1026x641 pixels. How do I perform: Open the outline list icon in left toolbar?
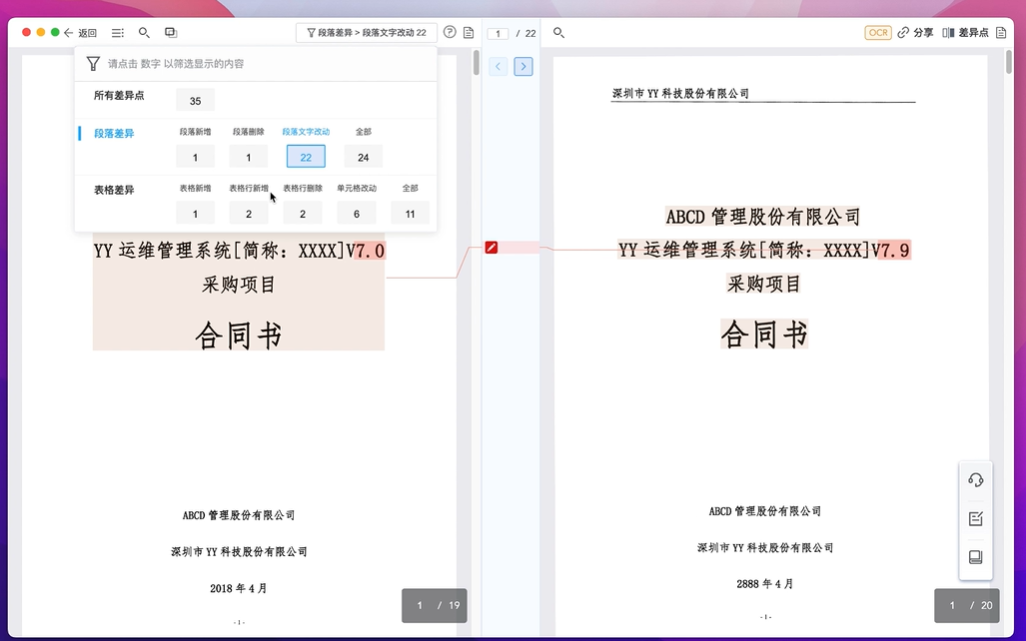tap(118, 33)
